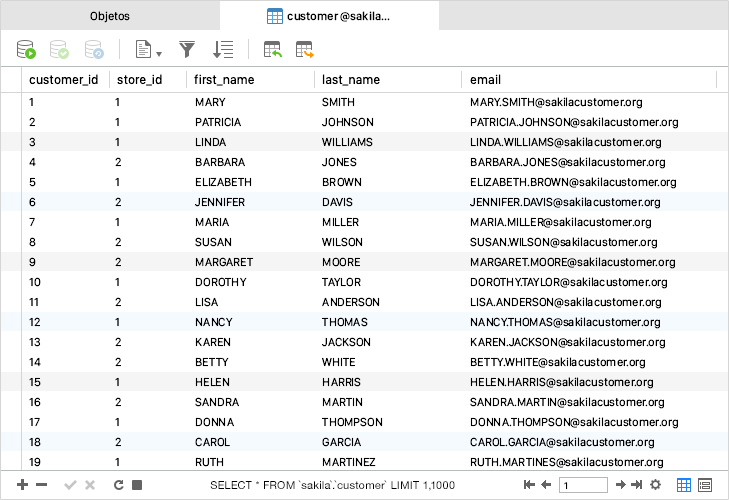The height and width of the screenshot is (500, 729).
Task: Stop query using the square stop icon
Action: coord(137,485)
